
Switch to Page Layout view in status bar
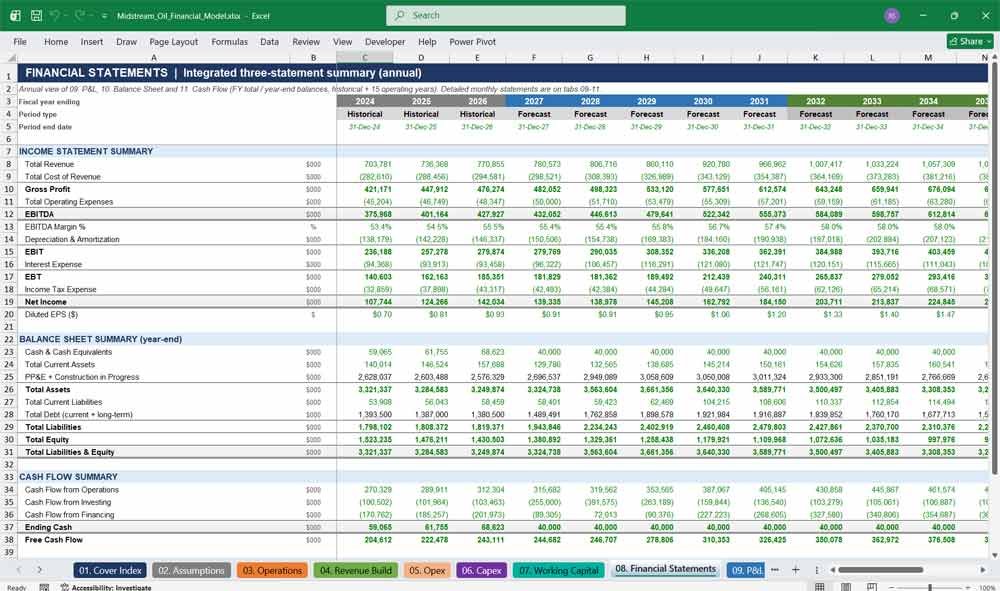coord(846,587)
